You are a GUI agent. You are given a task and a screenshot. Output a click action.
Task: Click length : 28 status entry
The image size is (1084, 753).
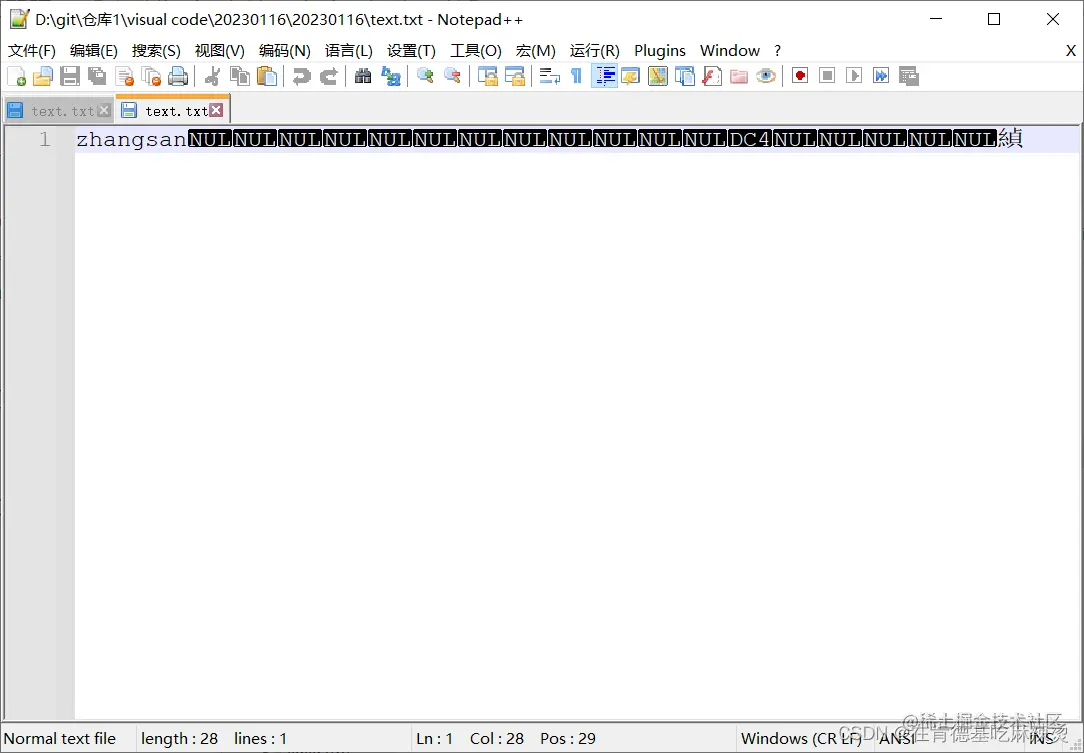pos(179,738)
